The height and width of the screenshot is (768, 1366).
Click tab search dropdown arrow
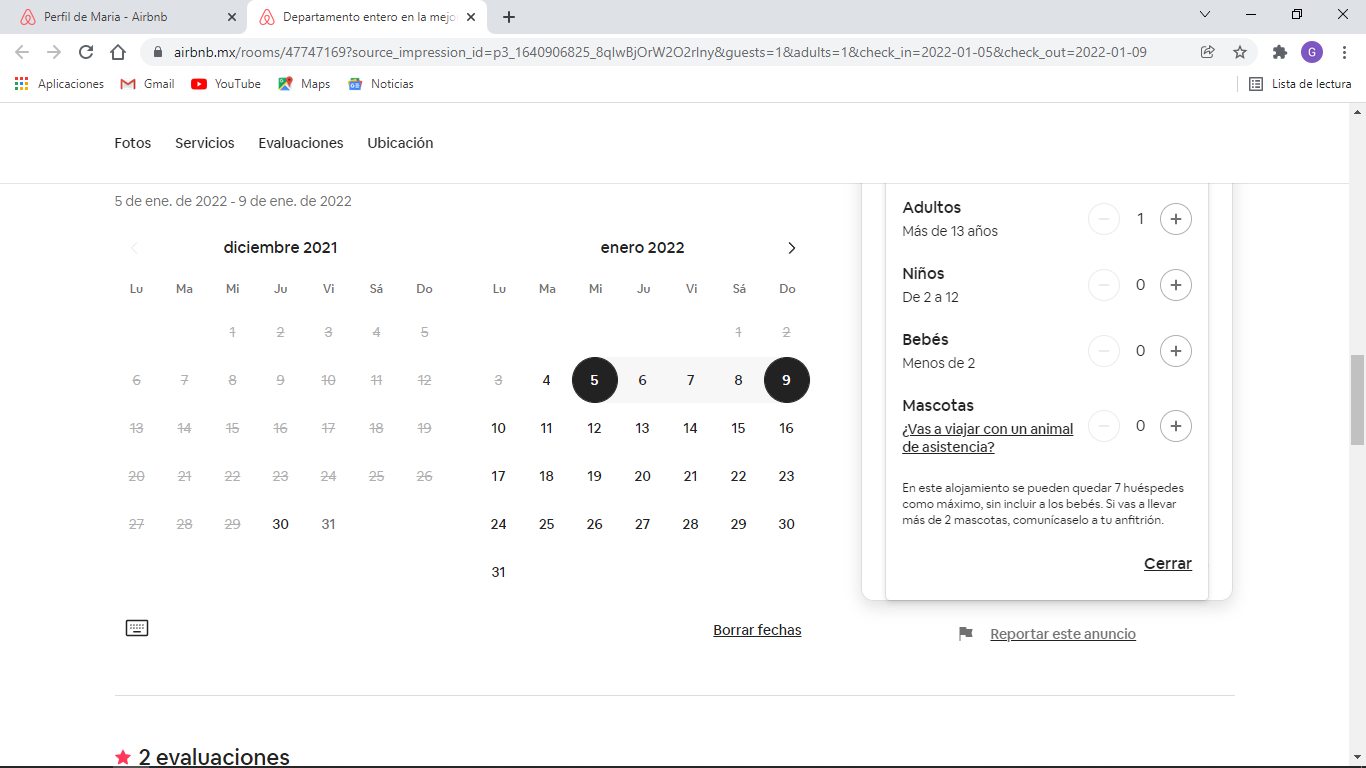[x=1204, y=15]
